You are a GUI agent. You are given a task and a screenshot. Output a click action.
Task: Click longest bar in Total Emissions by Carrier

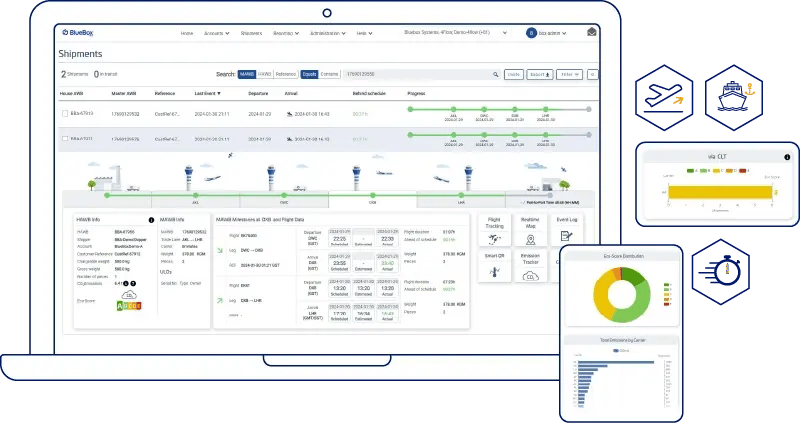(x=616, y=362)
